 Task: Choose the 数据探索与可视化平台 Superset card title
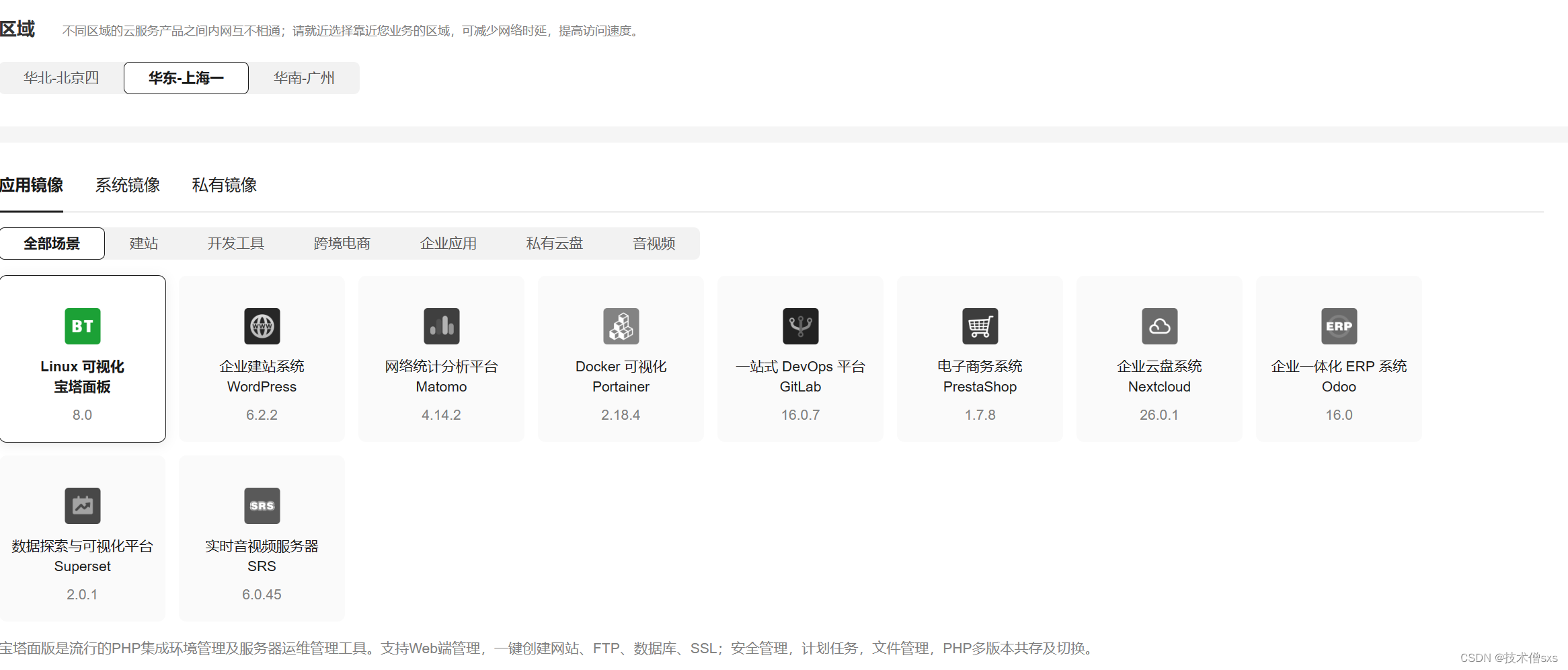83,556
